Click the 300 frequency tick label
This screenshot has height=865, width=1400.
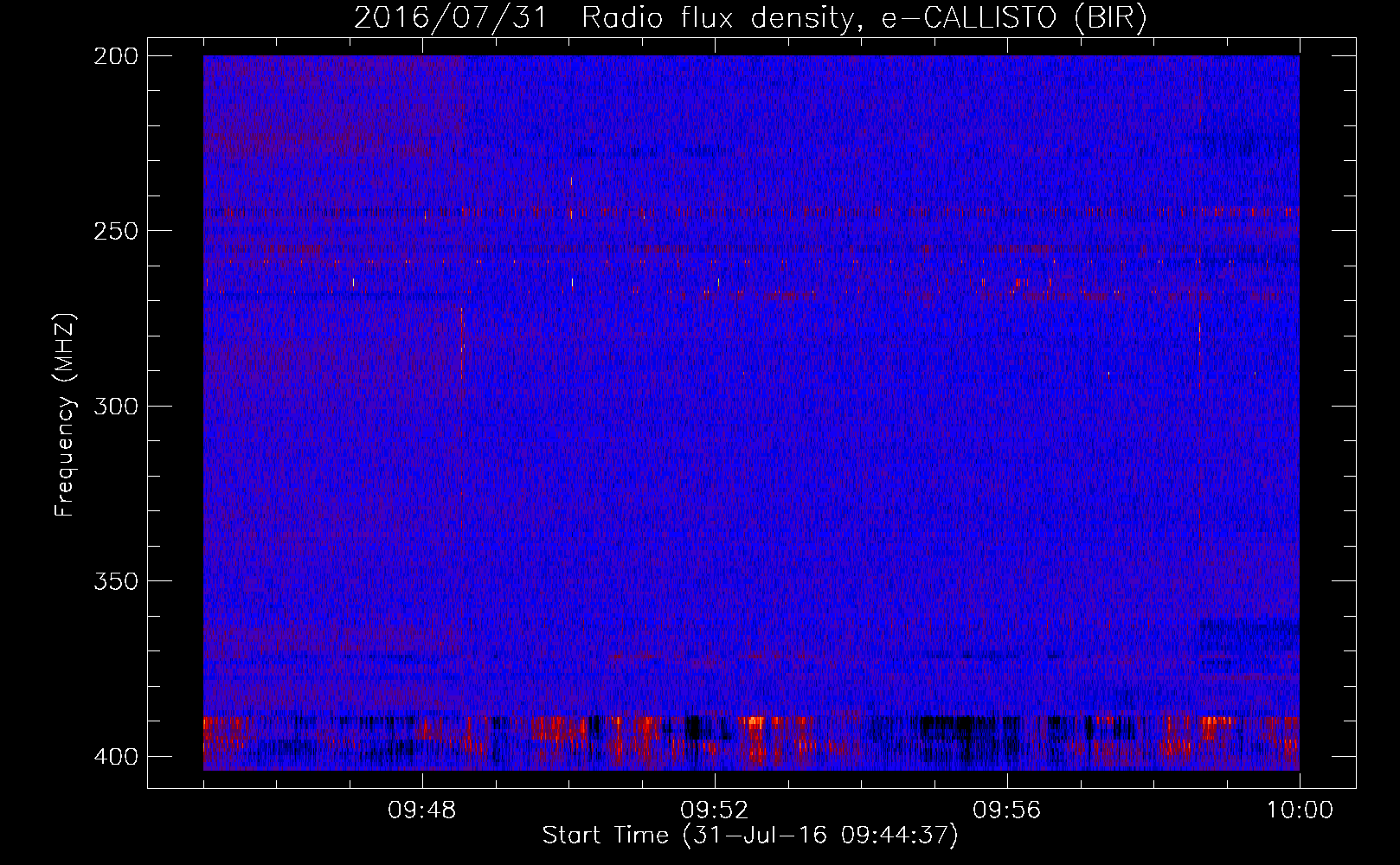click(x=115, y=406)
